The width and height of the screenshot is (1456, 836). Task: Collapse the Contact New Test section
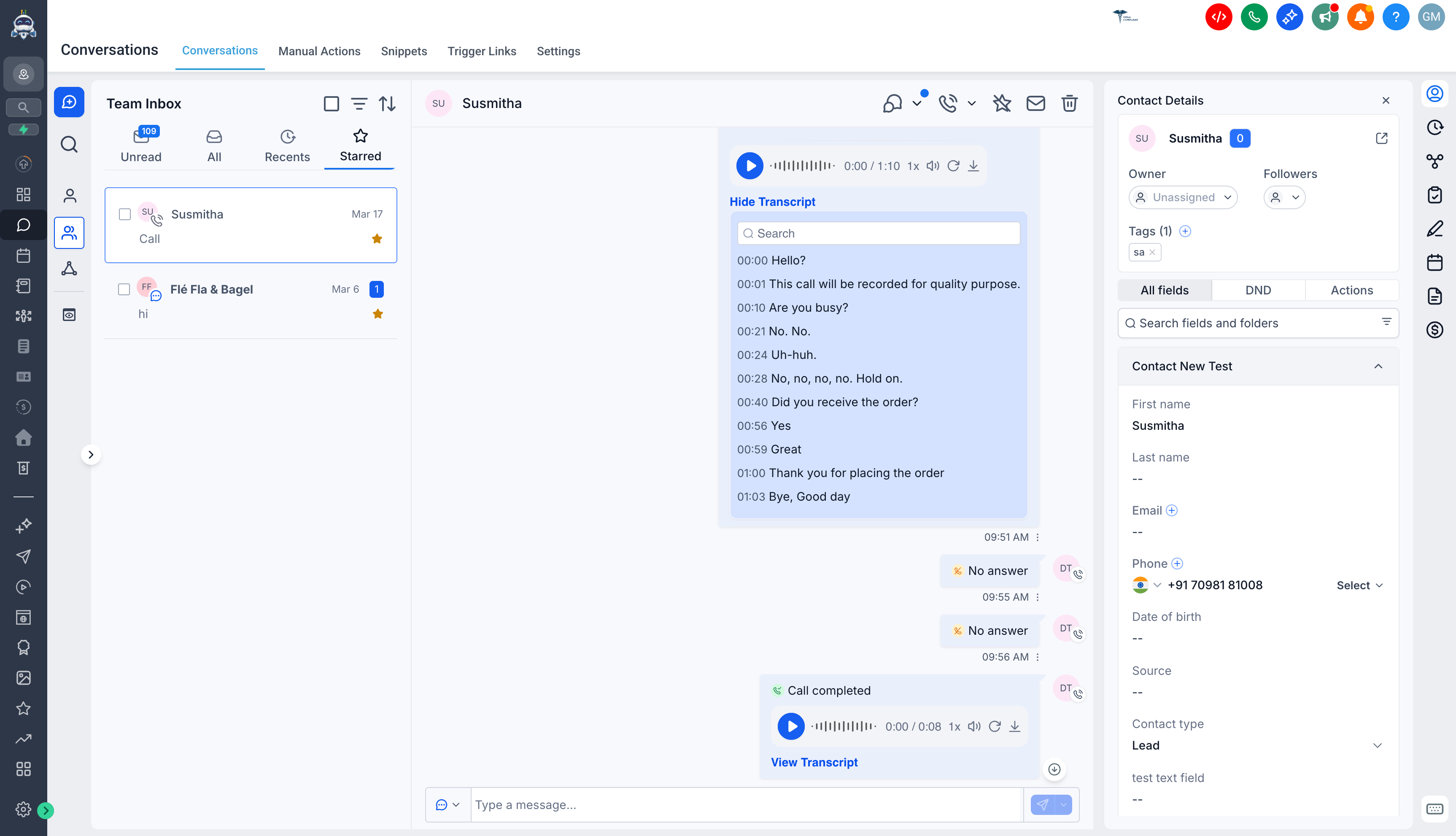pos(1378,366)
